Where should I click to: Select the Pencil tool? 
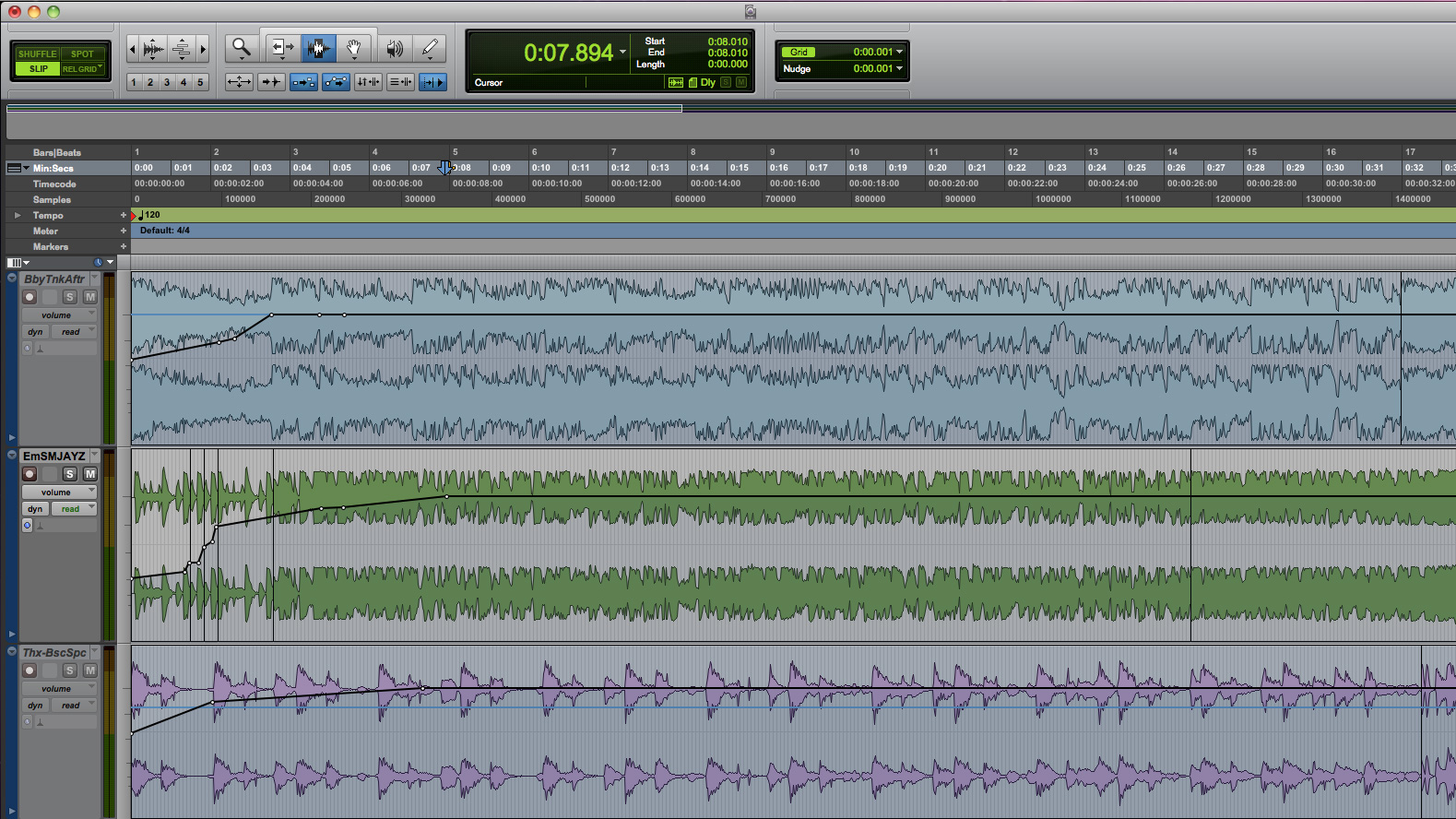tap(430, 48)
